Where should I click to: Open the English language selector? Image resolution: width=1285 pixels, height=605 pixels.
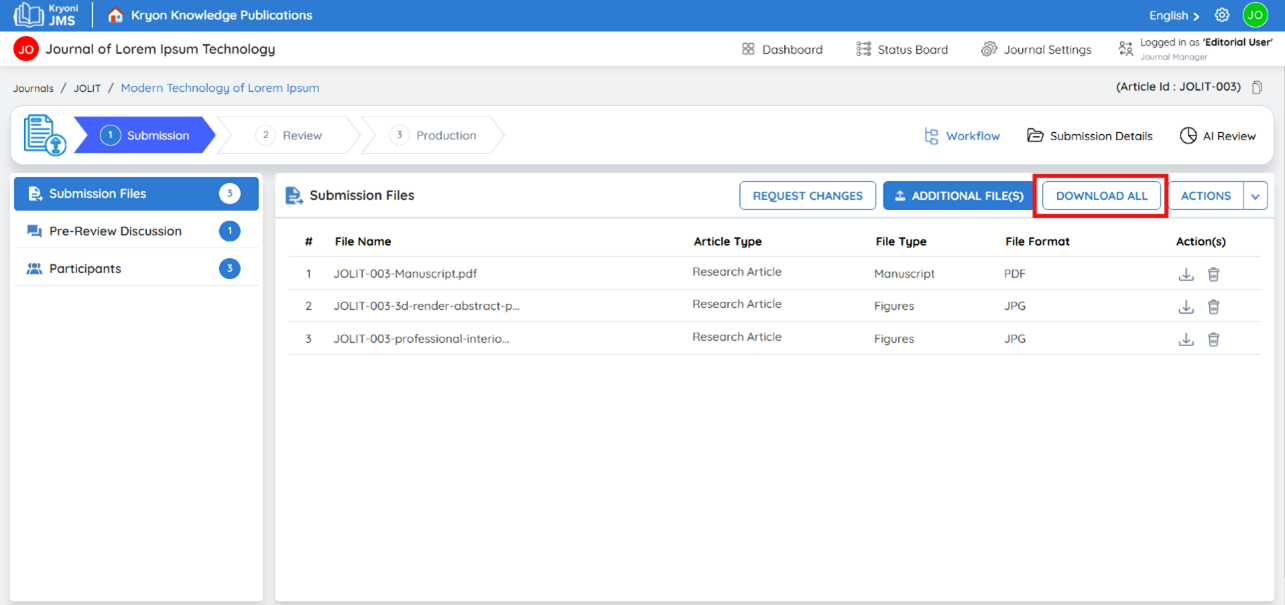[x=1174, y=15]
